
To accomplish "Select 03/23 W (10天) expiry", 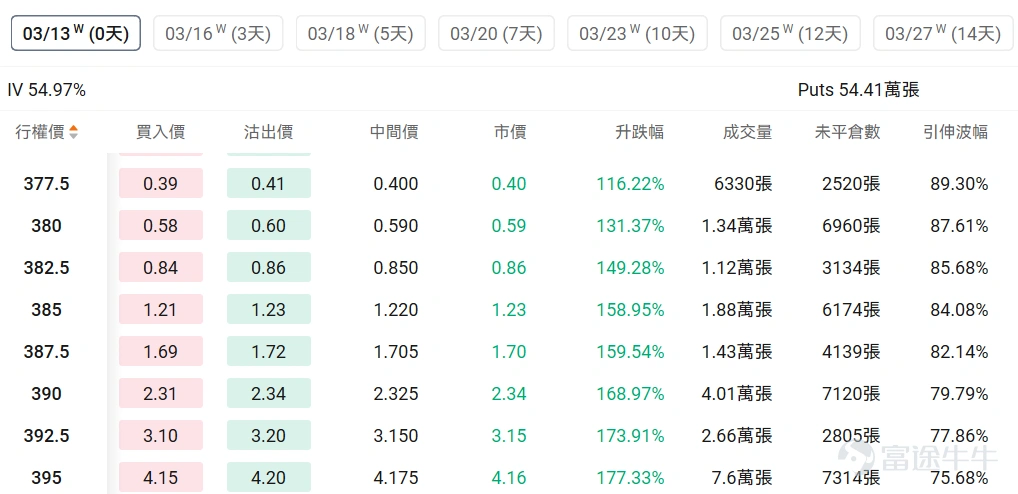I will (x=638, y=33).
